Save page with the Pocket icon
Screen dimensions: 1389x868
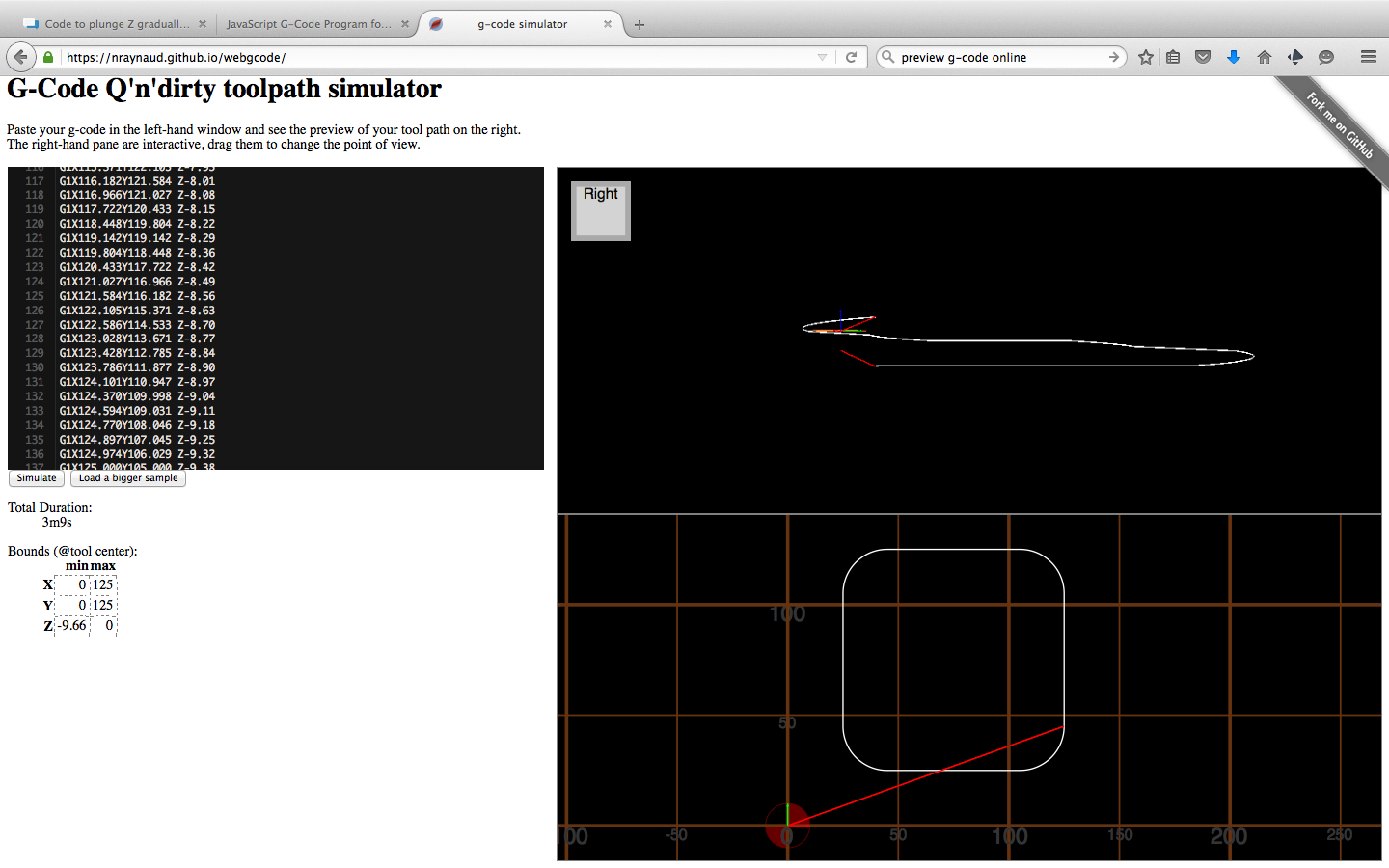pos(1203,57)
